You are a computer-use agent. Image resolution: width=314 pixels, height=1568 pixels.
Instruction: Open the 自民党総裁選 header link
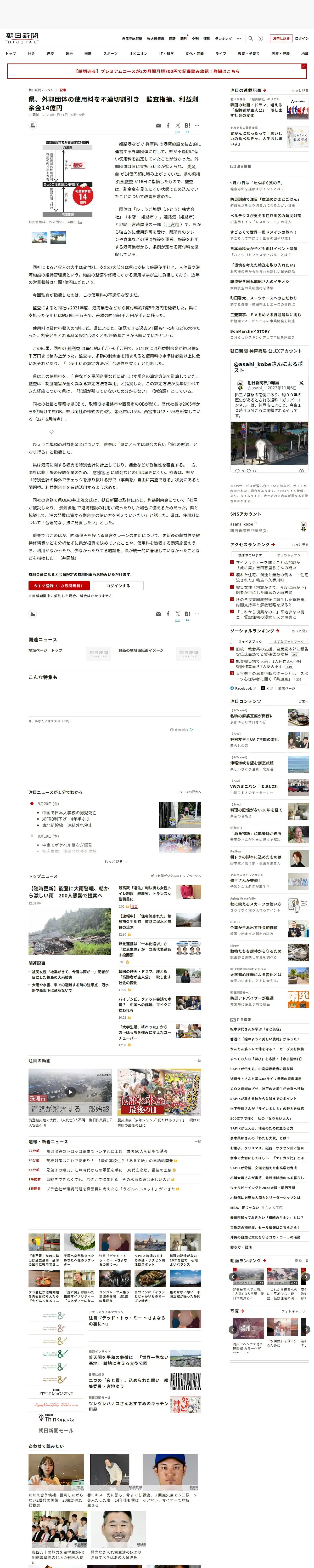132,38
